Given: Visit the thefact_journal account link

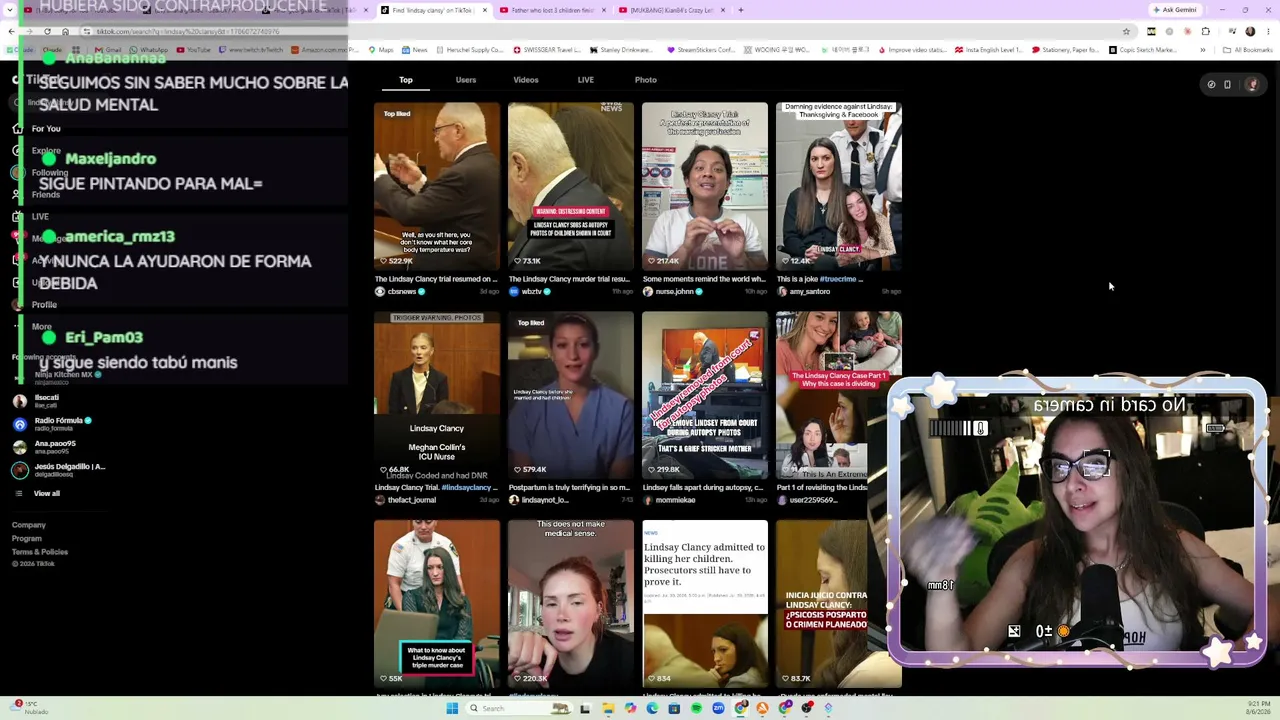Looking at the screenshot, I should pyautogui.click(x=406, y=500).
